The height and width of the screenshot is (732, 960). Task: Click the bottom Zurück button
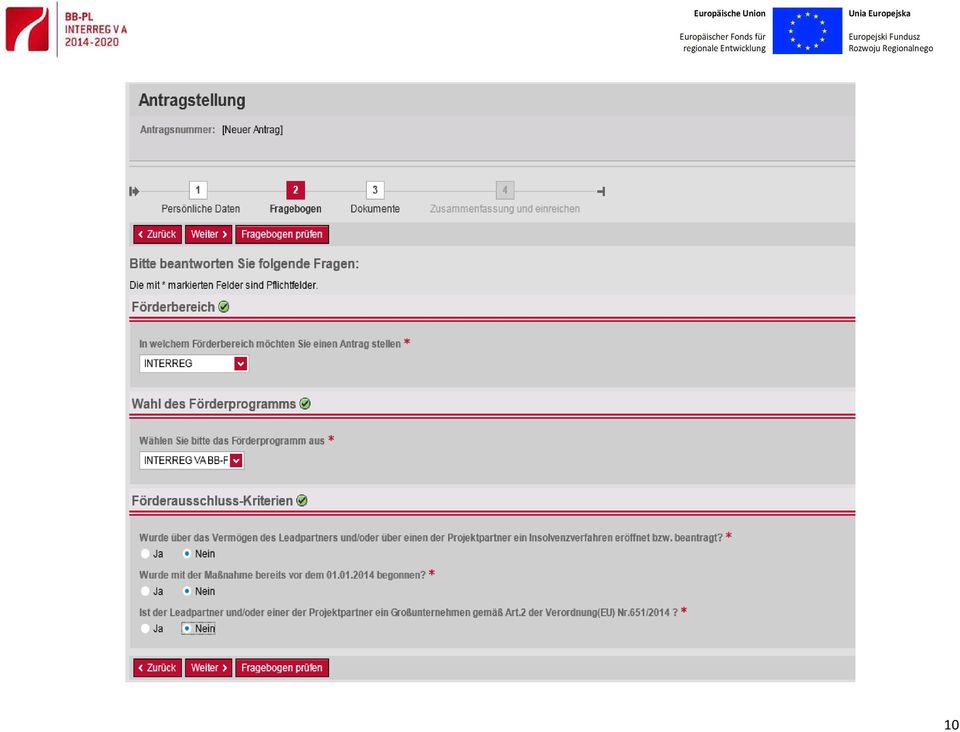point(157,668)
